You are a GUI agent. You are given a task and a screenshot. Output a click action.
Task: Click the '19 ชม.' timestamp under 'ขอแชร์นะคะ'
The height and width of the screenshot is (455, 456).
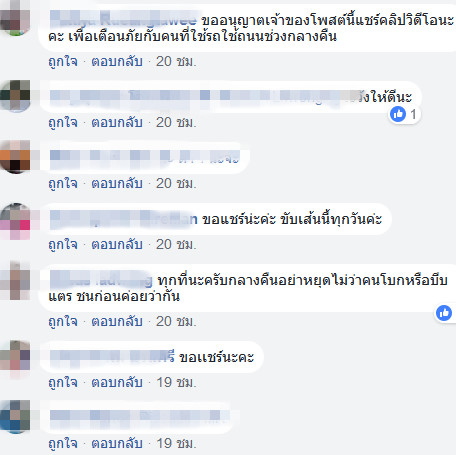coord(176,383)
